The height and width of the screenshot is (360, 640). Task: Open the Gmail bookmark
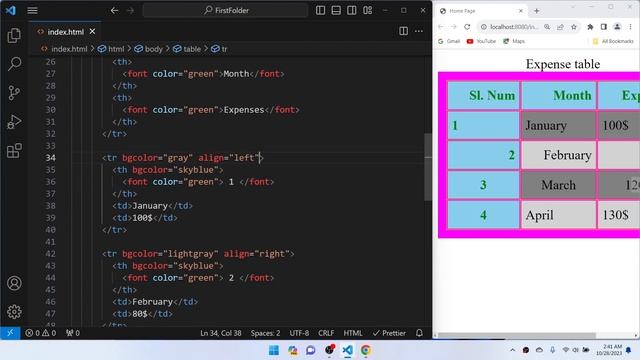(x=449, y=41)
